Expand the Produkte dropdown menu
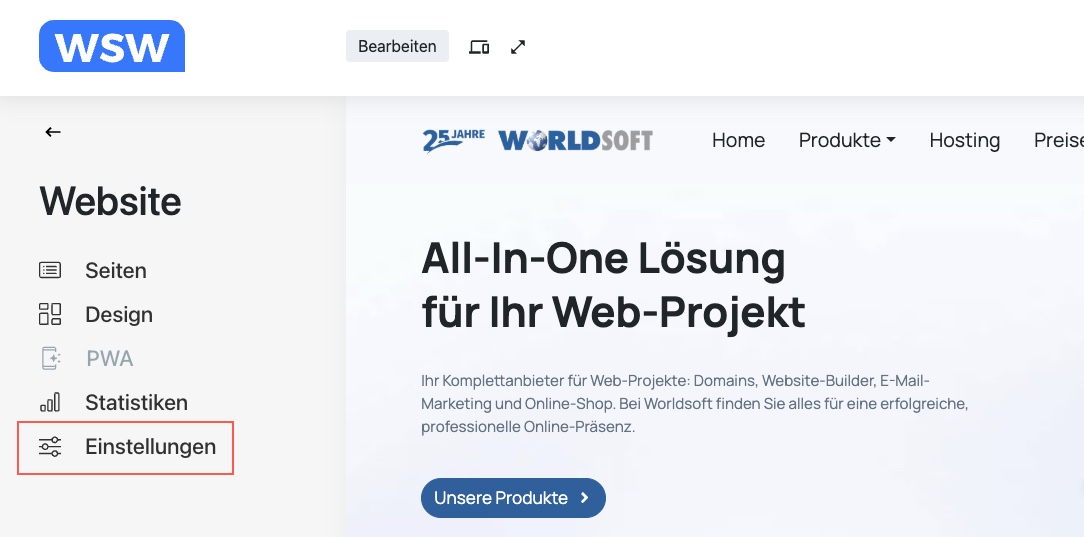This screenshot has height=537, width=1084. pyautogui.click(x=846, y=140)
